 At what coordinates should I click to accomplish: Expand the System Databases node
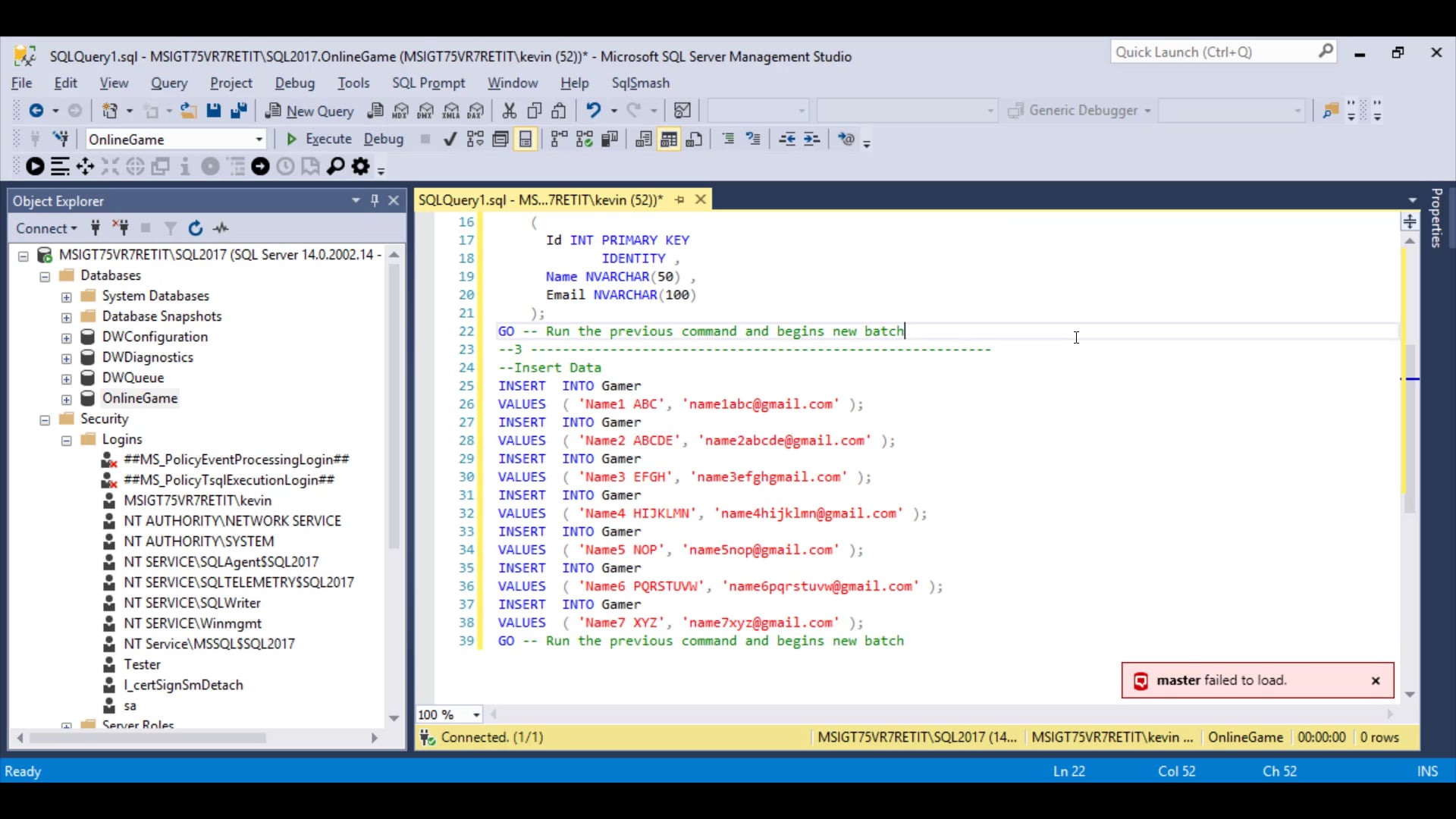click(x=66, y=297)
